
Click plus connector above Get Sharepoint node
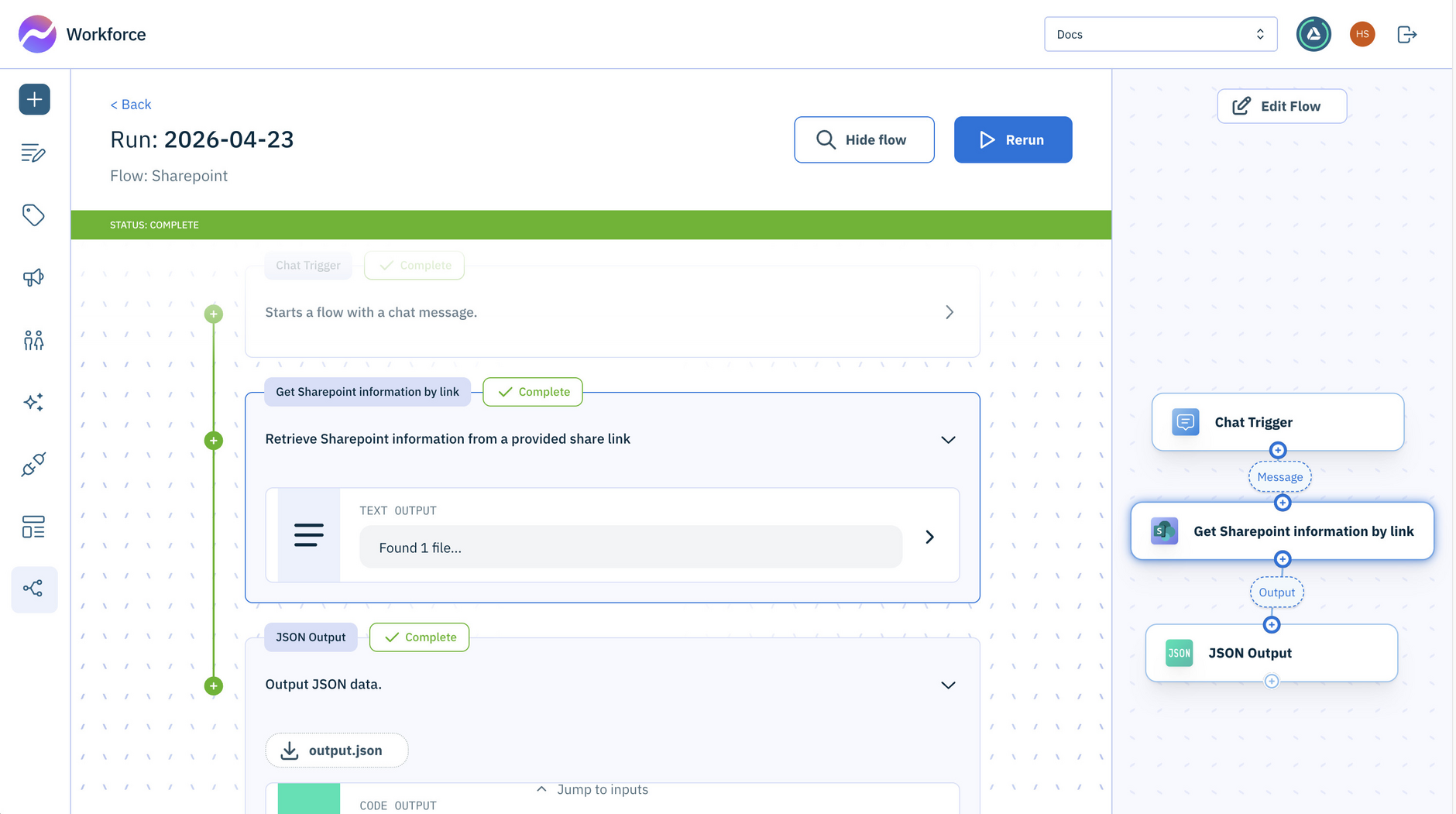(1283, 503)
